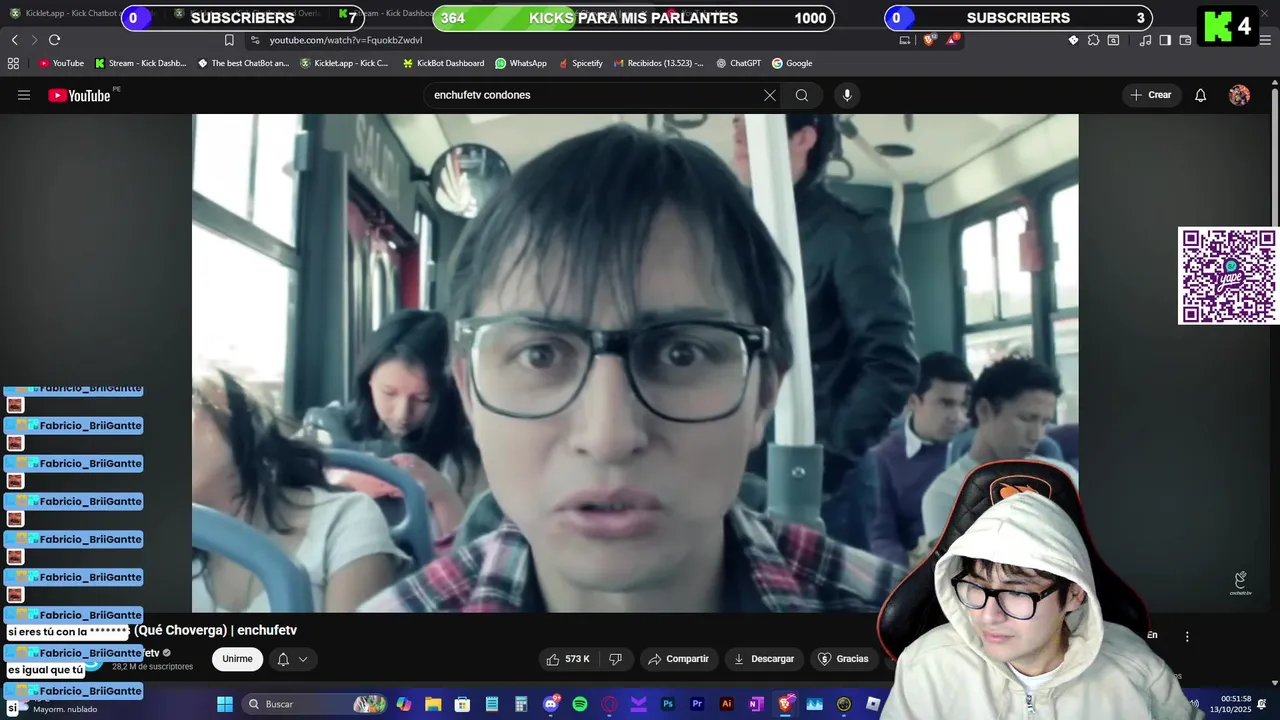The image size is (1280, 720).
Task: Open Recibidos mail bookmark
Action: click(x=658, y=63)
